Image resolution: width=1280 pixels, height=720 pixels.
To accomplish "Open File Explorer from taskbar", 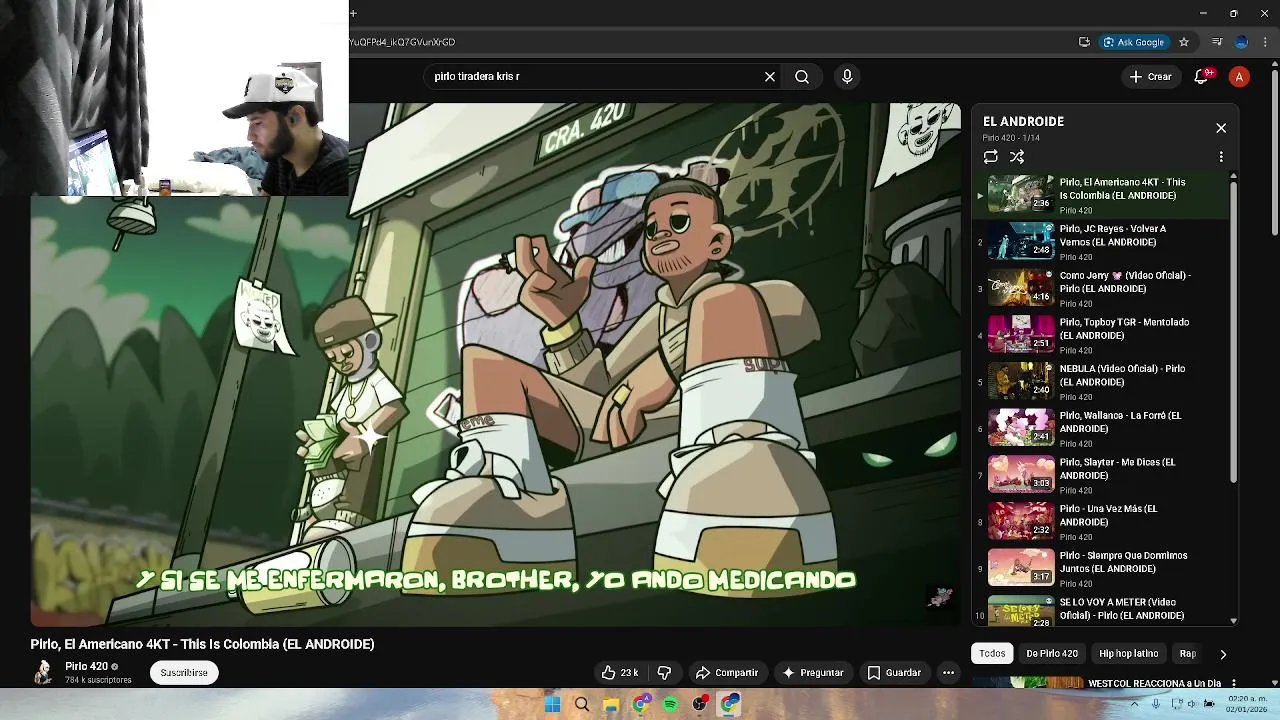I will (x=611, y=704).
